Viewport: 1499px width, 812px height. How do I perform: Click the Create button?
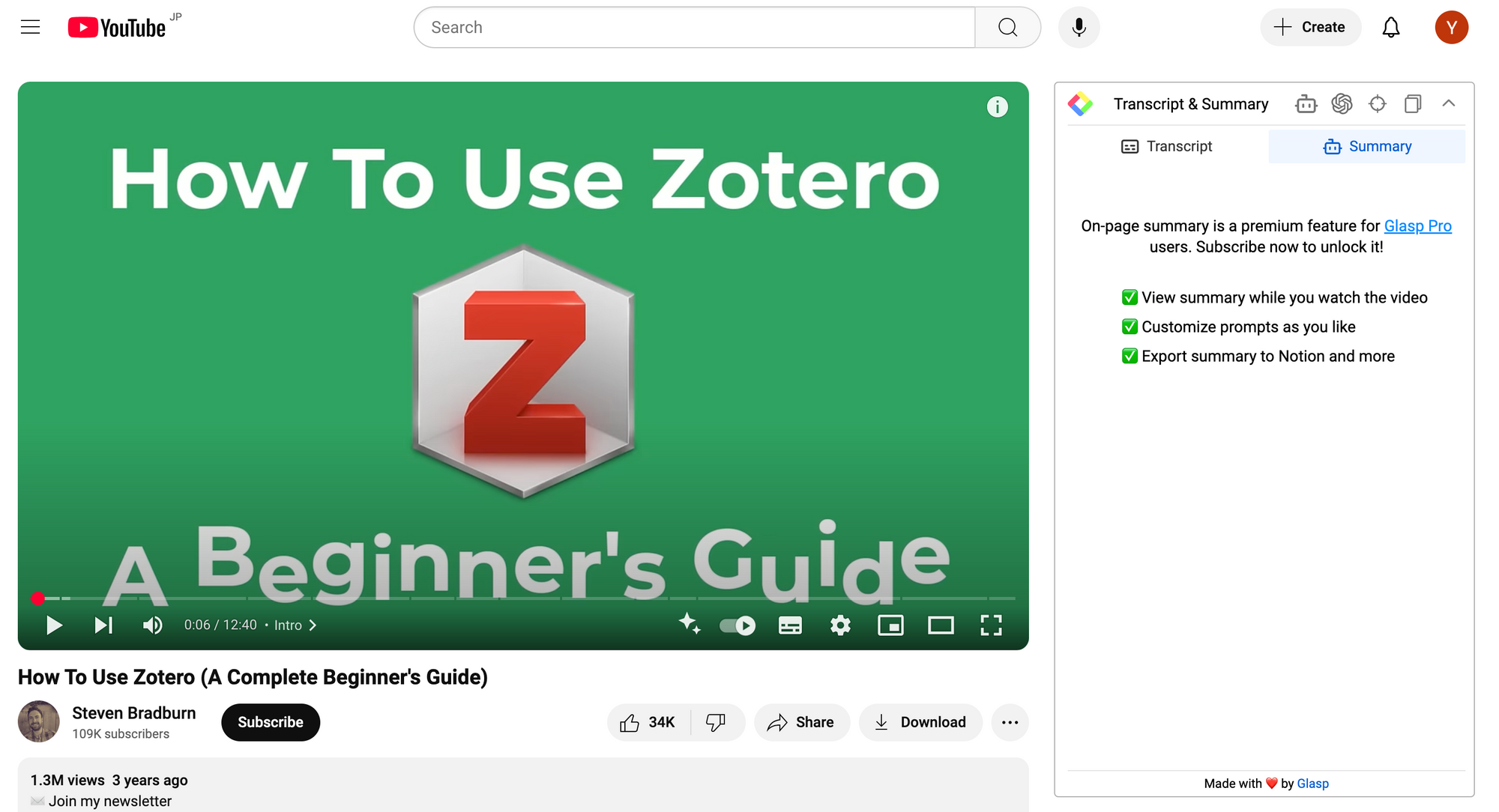click(1310, 28)
